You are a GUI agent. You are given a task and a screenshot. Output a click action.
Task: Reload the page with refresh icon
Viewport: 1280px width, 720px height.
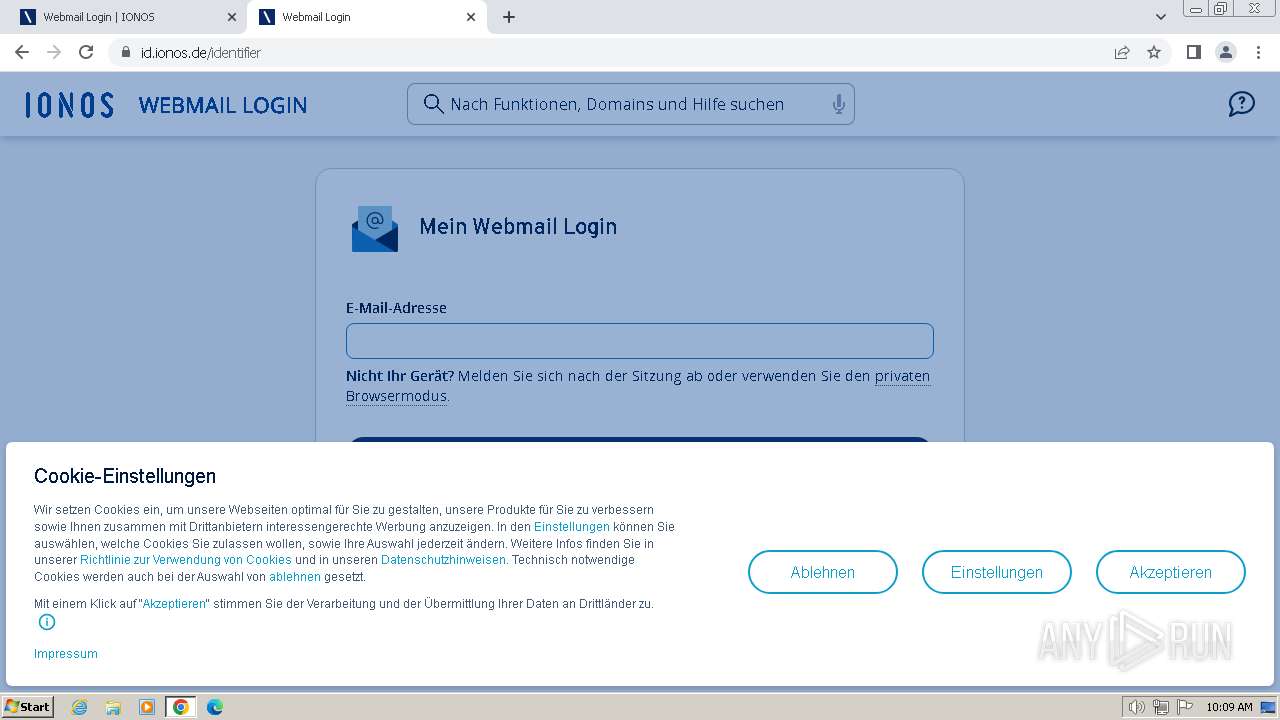point(86,52)
